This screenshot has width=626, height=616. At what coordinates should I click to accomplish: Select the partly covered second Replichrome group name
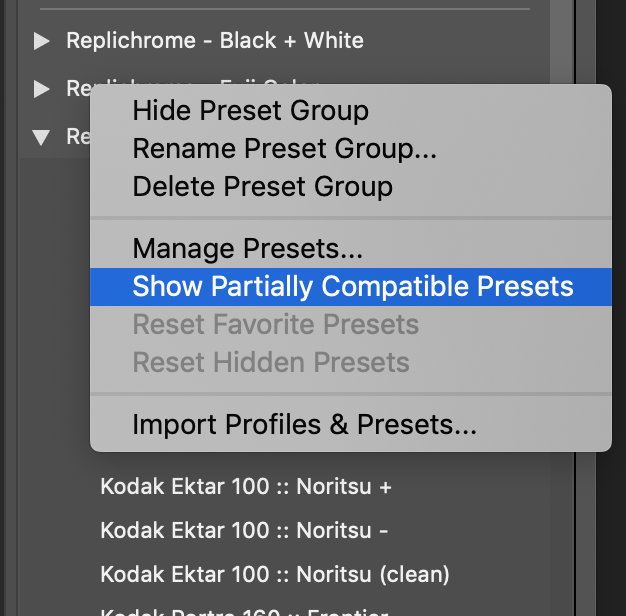78,89
